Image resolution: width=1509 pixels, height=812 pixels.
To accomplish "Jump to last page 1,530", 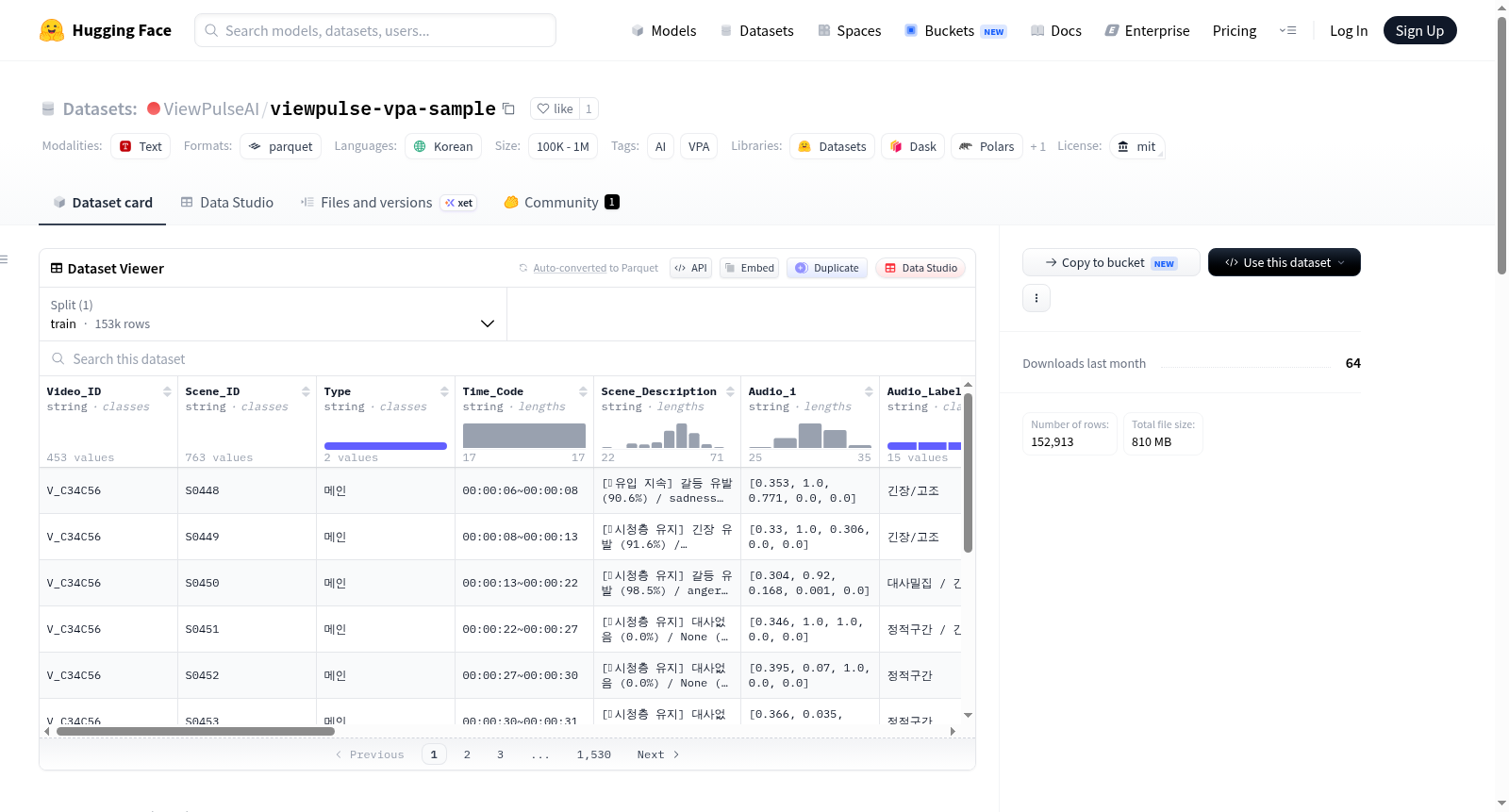I will coord(594,754).
